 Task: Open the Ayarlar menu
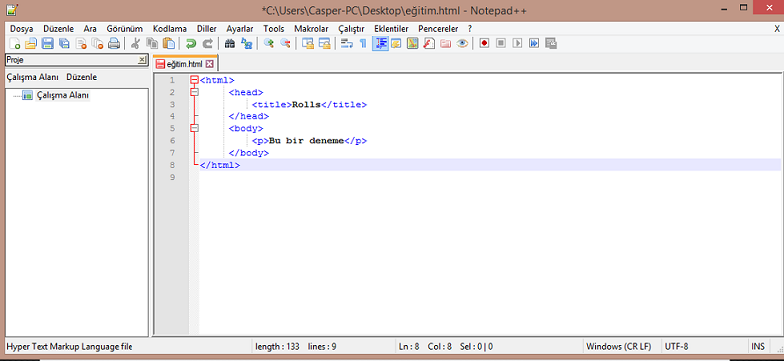pos(240,28)
